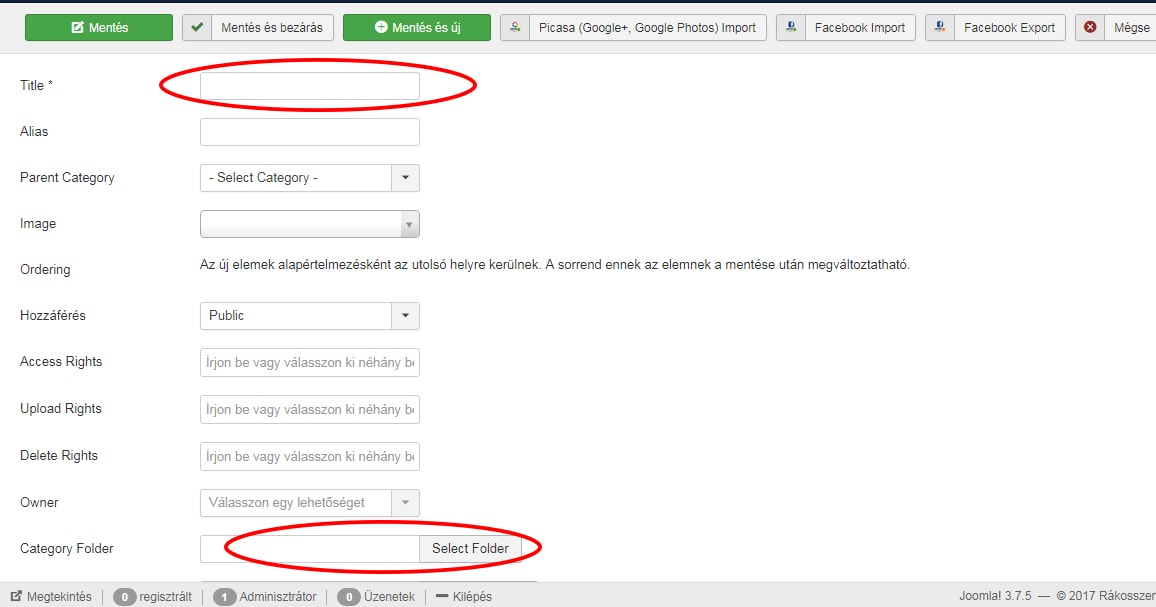Screen dimensions: 1156x607
Task: Click the Upload Rights selection field
Action: point(310,409)
